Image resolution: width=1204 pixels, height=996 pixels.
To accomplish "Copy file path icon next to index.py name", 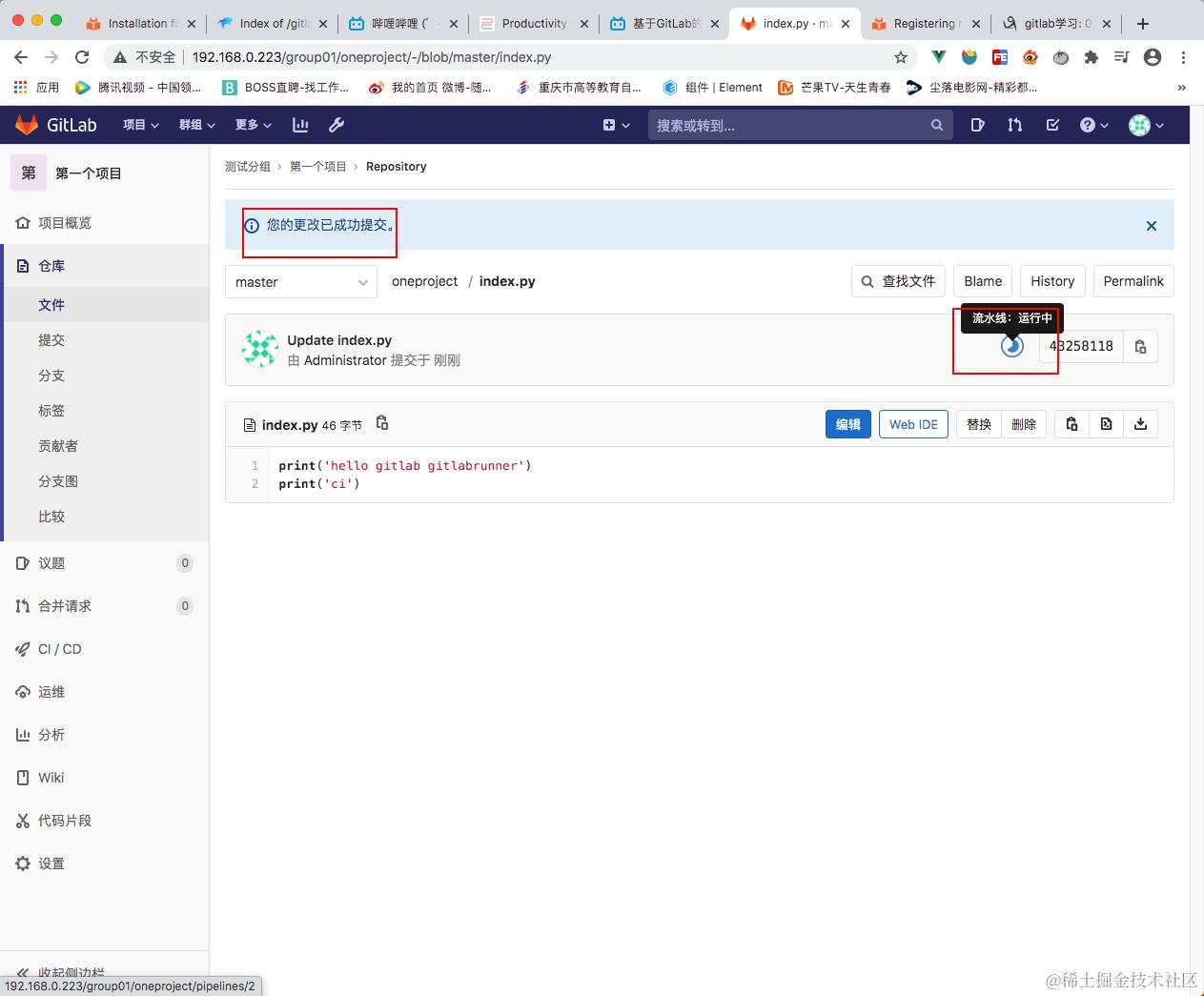I will point(381,424).
